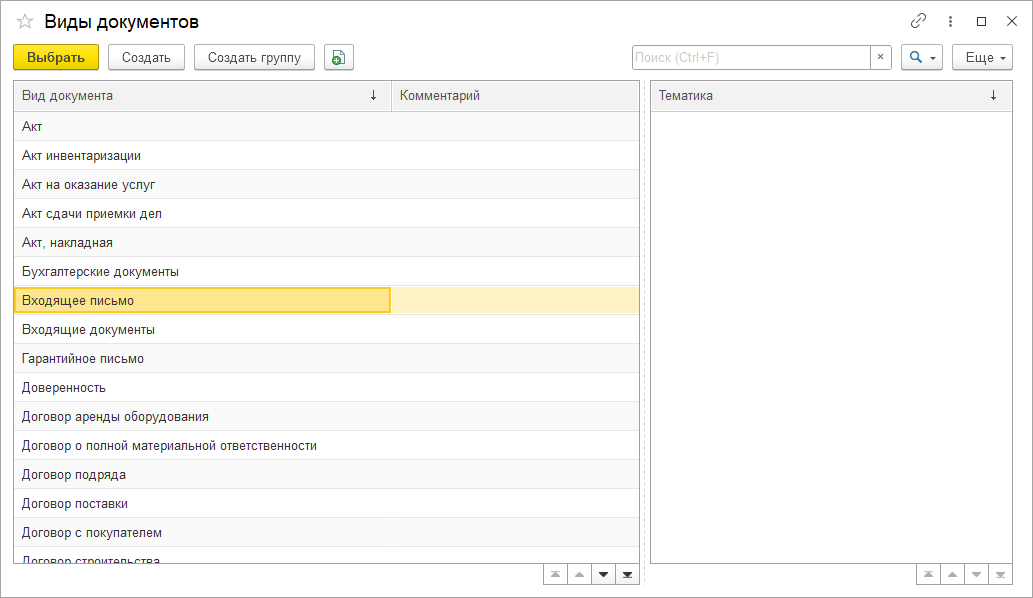This screenshot has height=598, width=1033.
Task: Copy link using the chain icon
Action: (x=918, y=21)
